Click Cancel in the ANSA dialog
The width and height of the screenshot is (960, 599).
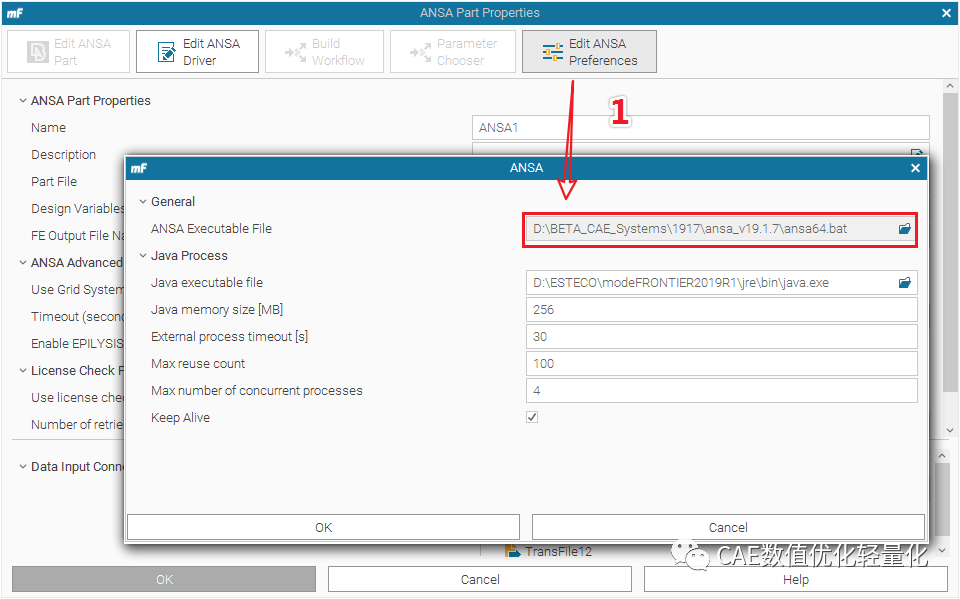click(728, 527)
